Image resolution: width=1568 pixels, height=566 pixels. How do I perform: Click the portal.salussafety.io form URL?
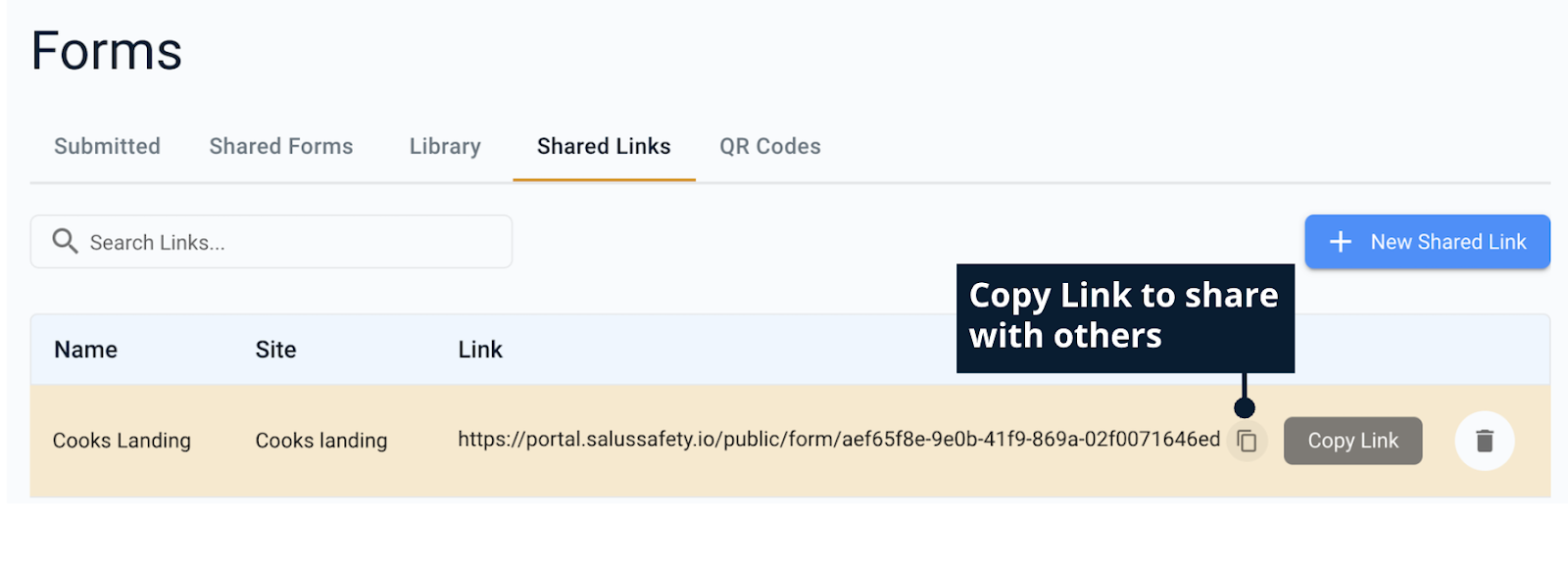tap(839, 440)
